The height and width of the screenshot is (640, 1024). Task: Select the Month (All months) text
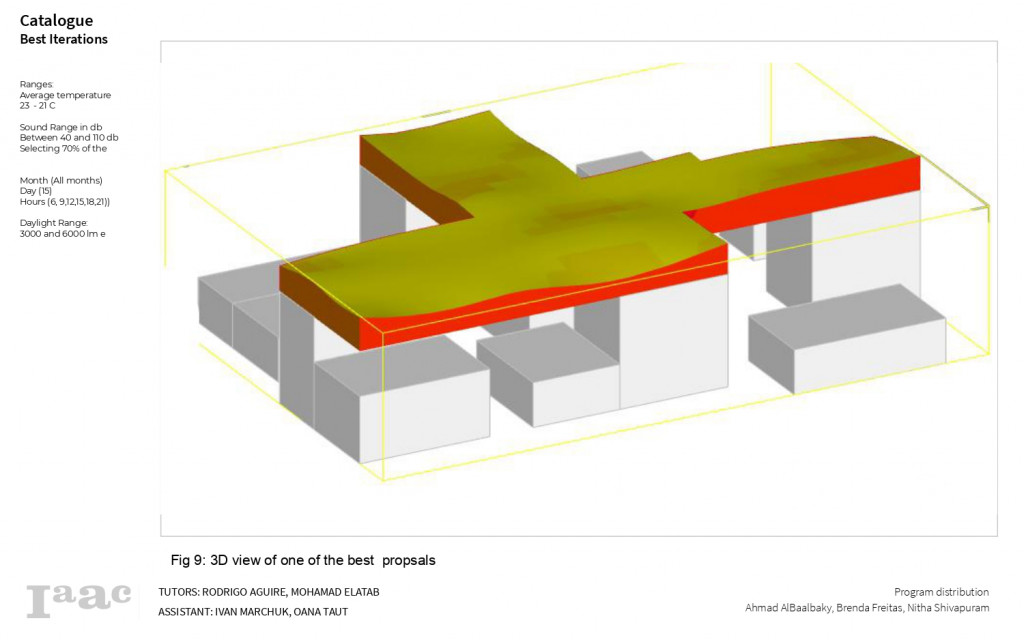(61, 180)
